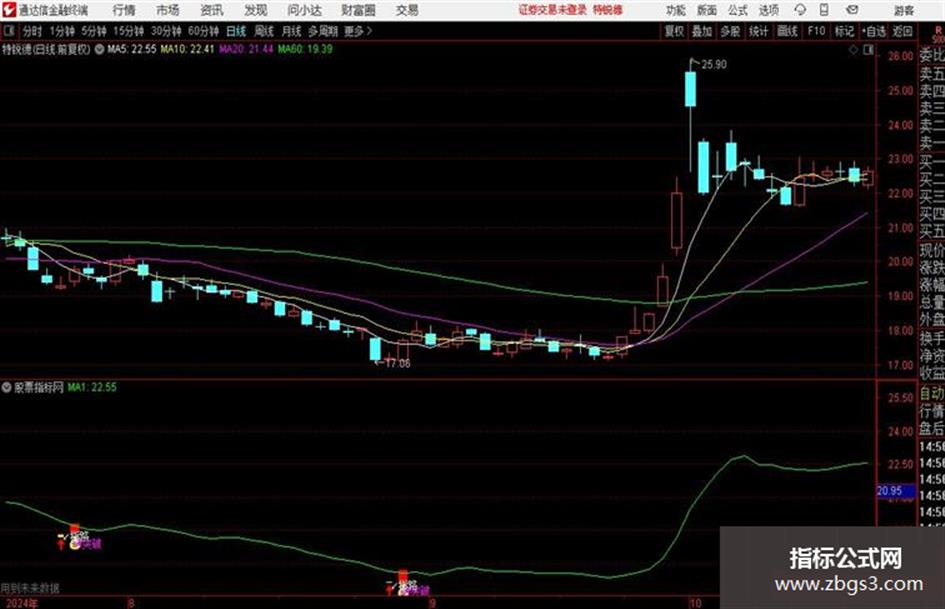Click the 游客 guest account label
This screenshot has width=945, height=609.
pos(903,10)
